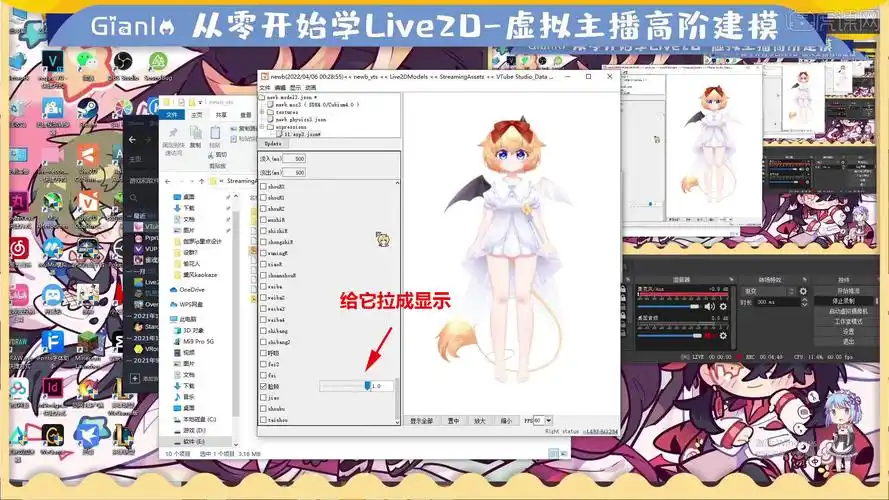Click the up-folder arrow in File Explorer
Image resolution: width=889 pixels, height=500 pixels.
point(201,181)
